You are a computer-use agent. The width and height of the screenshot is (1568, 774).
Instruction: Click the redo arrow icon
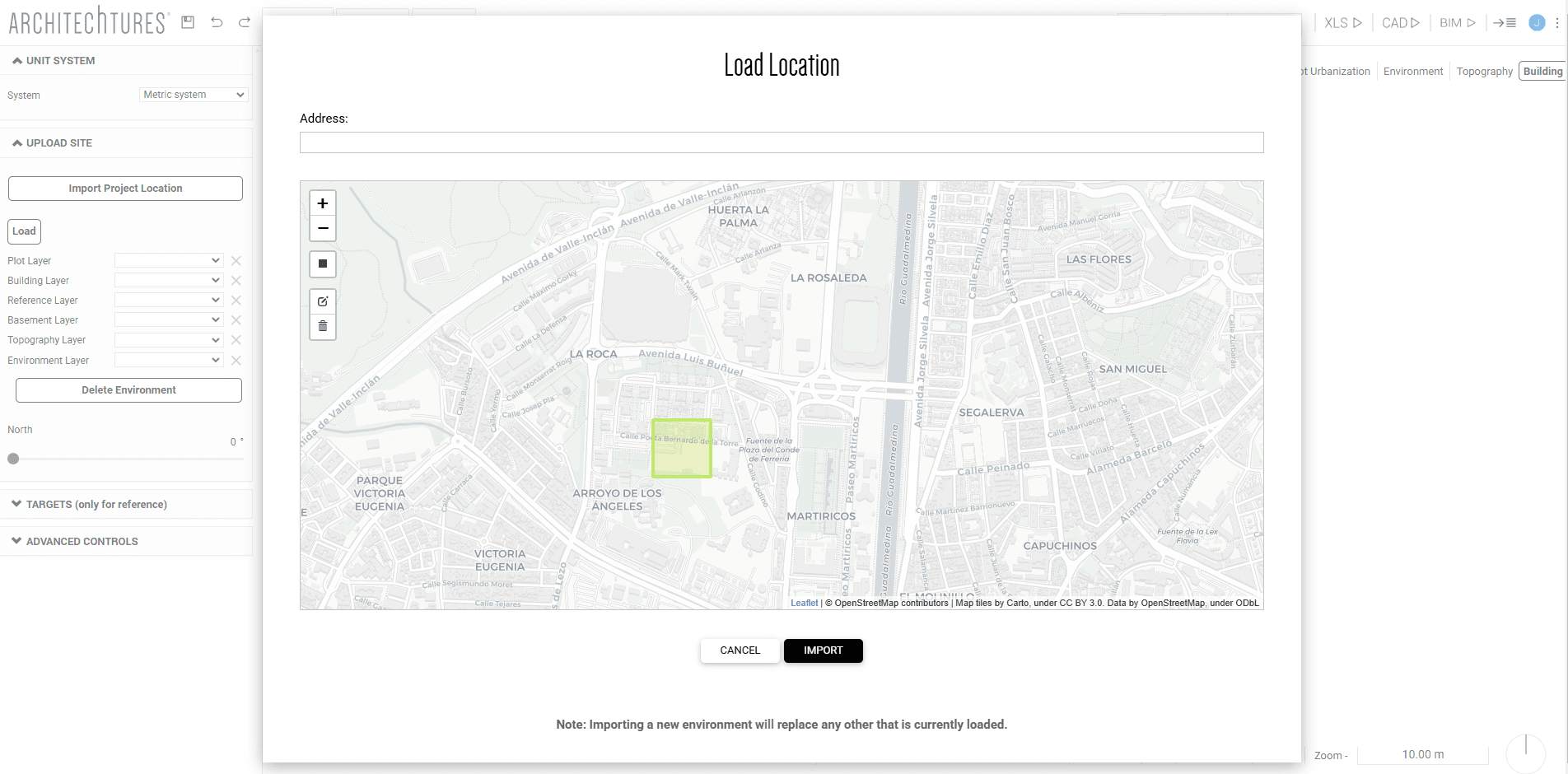(244, 22)
